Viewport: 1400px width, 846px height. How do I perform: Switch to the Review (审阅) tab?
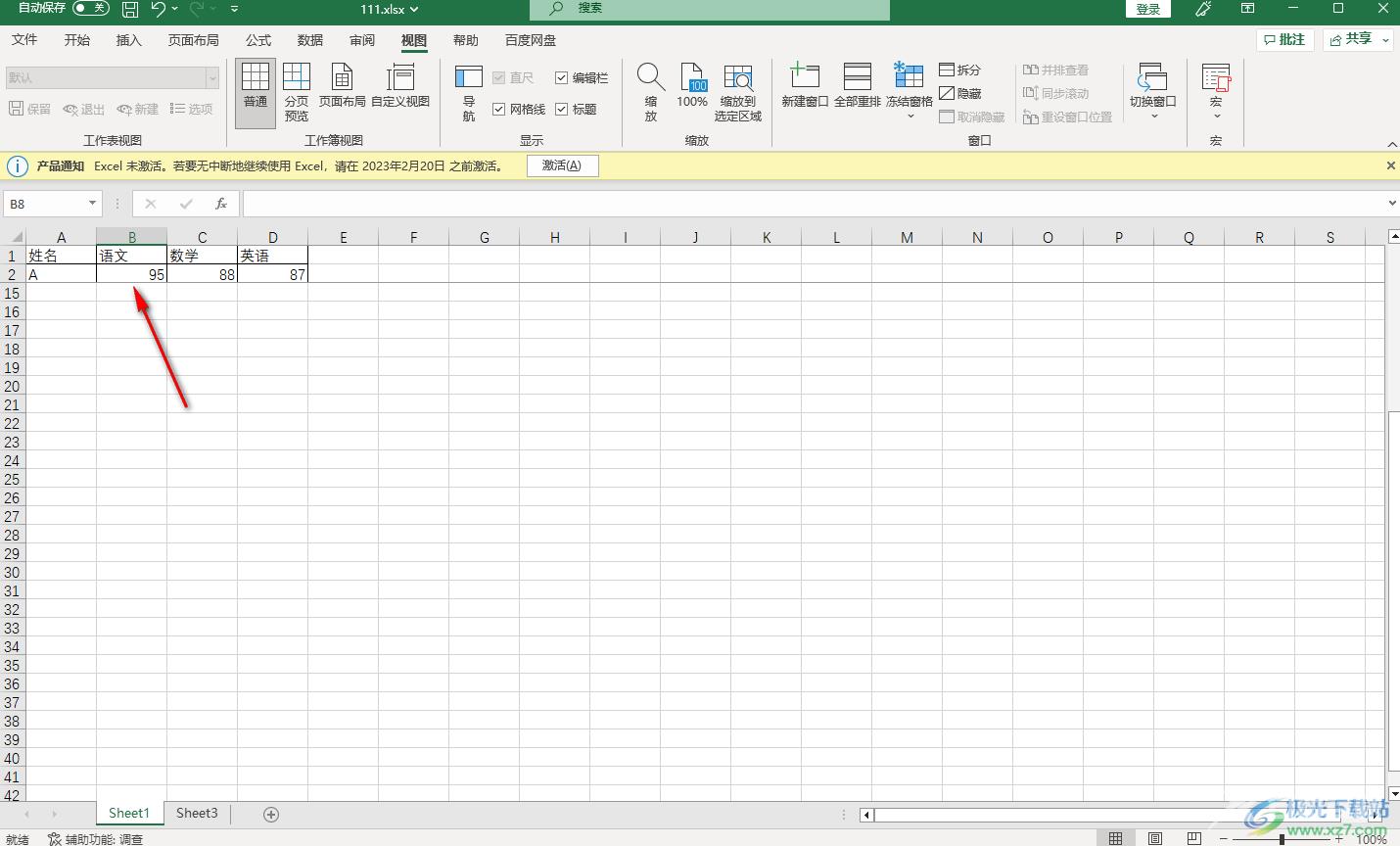point(362,40)
